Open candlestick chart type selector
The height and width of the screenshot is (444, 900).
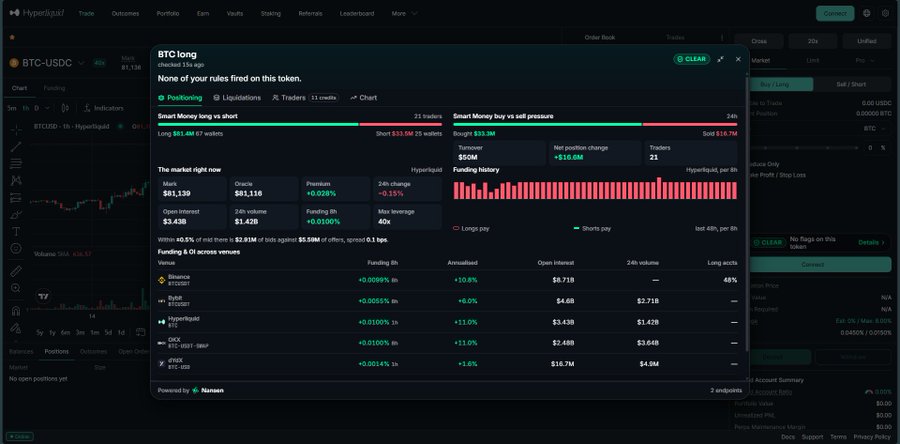tap(65, 108)
